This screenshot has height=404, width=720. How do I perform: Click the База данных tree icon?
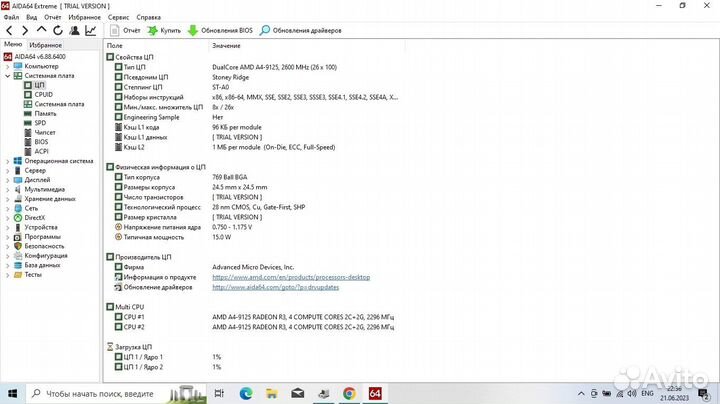[17, 265]
